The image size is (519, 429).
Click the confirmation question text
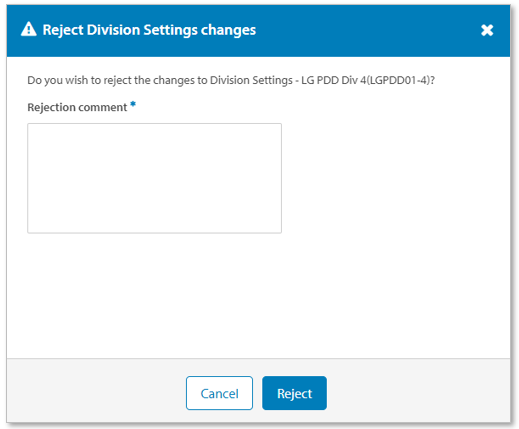(x=231, y=80)
